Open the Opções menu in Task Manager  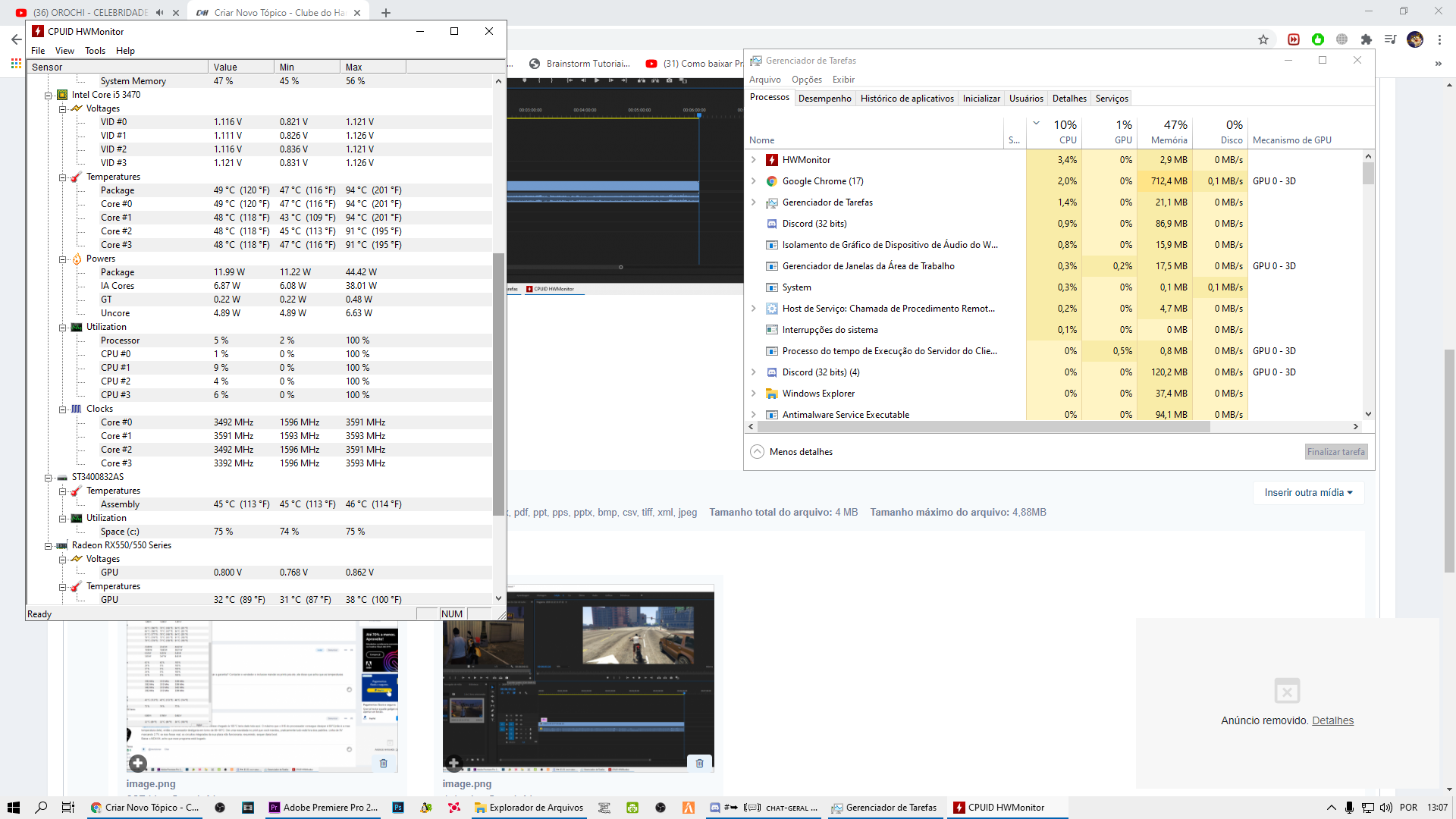coord(806,80)
